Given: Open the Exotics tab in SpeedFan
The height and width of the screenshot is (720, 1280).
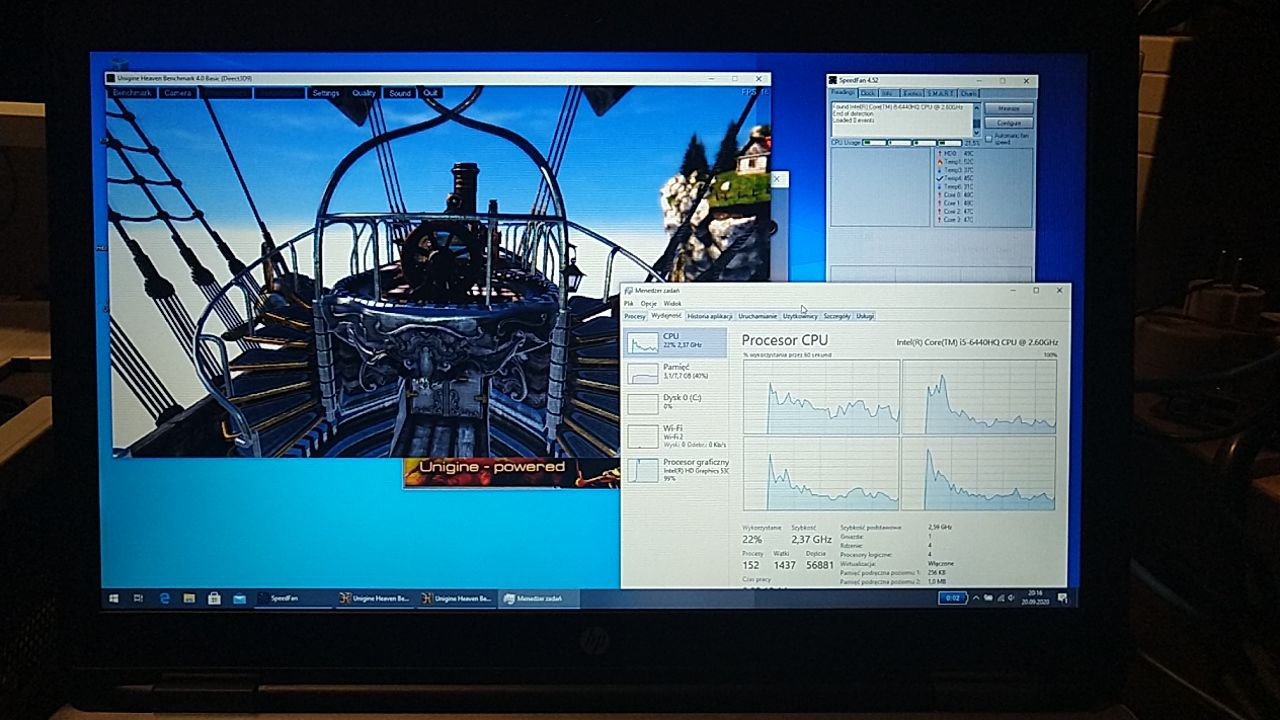Looking at the screenshot, I should click(x=911, y=93).
